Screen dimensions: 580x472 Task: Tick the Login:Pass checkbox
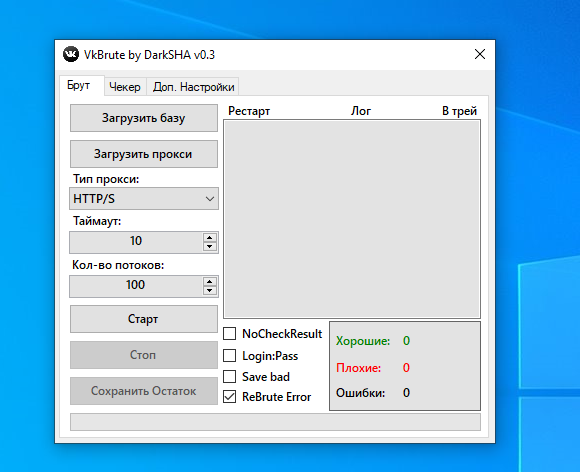click(229, 355)
